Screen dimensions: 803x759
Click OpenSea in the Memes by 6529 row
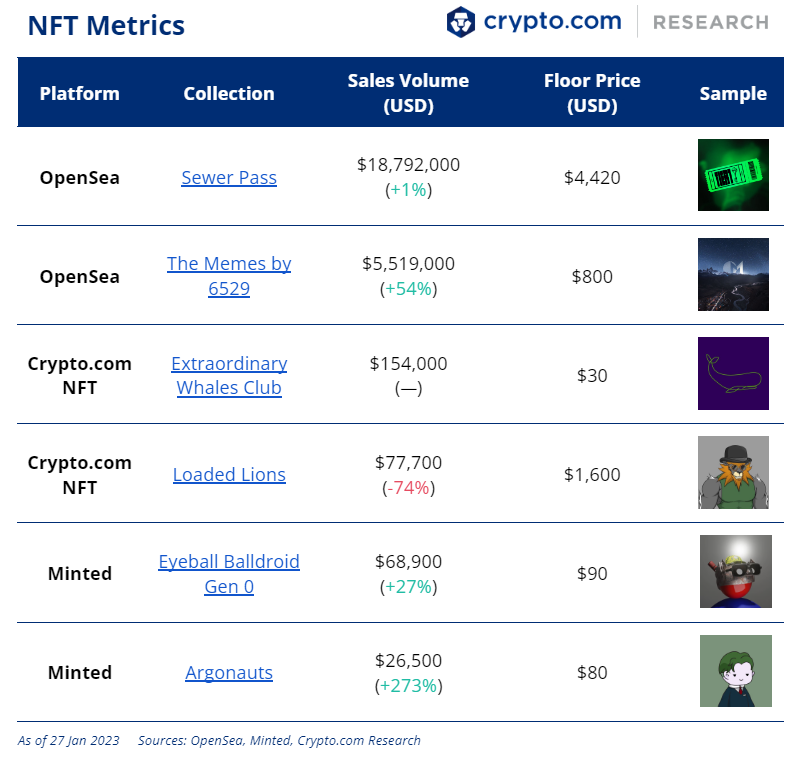pyautogui.click(x=79, y=277)
